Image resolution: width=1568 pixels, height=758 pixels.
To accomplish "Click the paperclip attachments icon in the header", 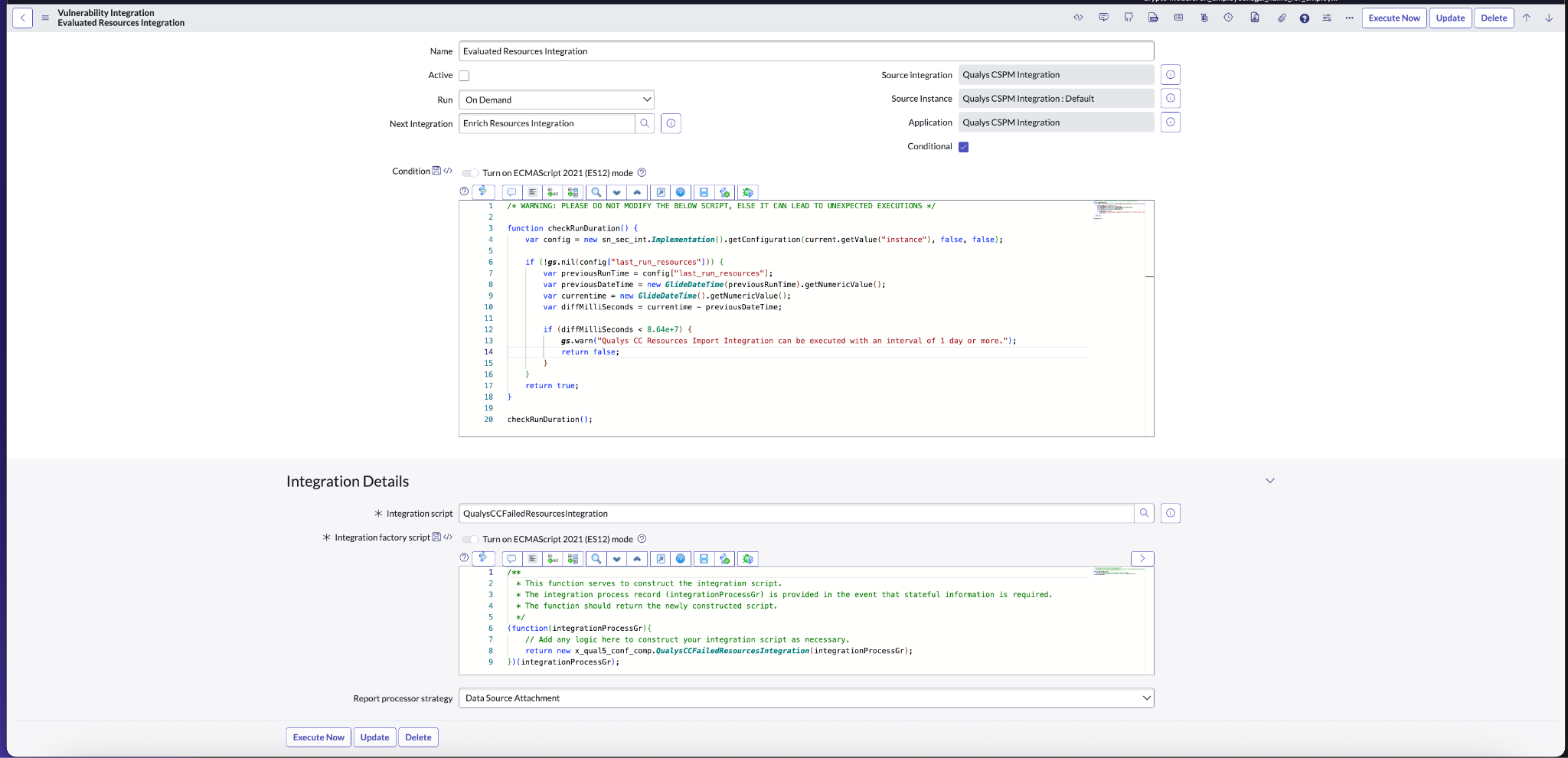I will pos(1281,18).
